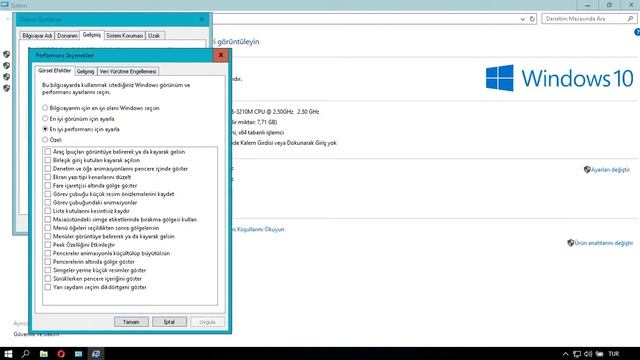Select the System window taskbar icon

[96, 354]
